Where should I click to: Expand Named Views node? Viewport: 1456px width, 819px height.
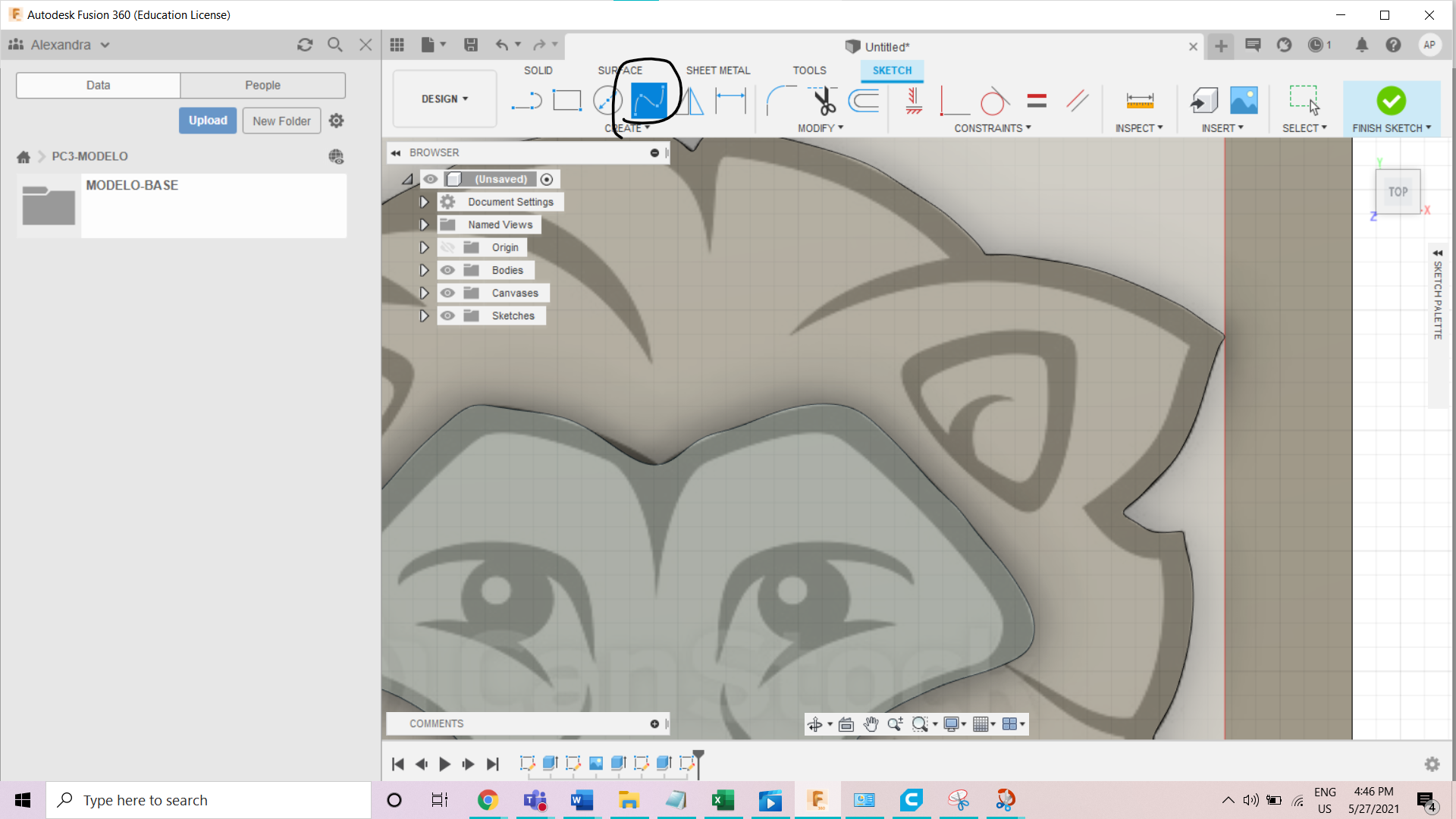[424, 224]
